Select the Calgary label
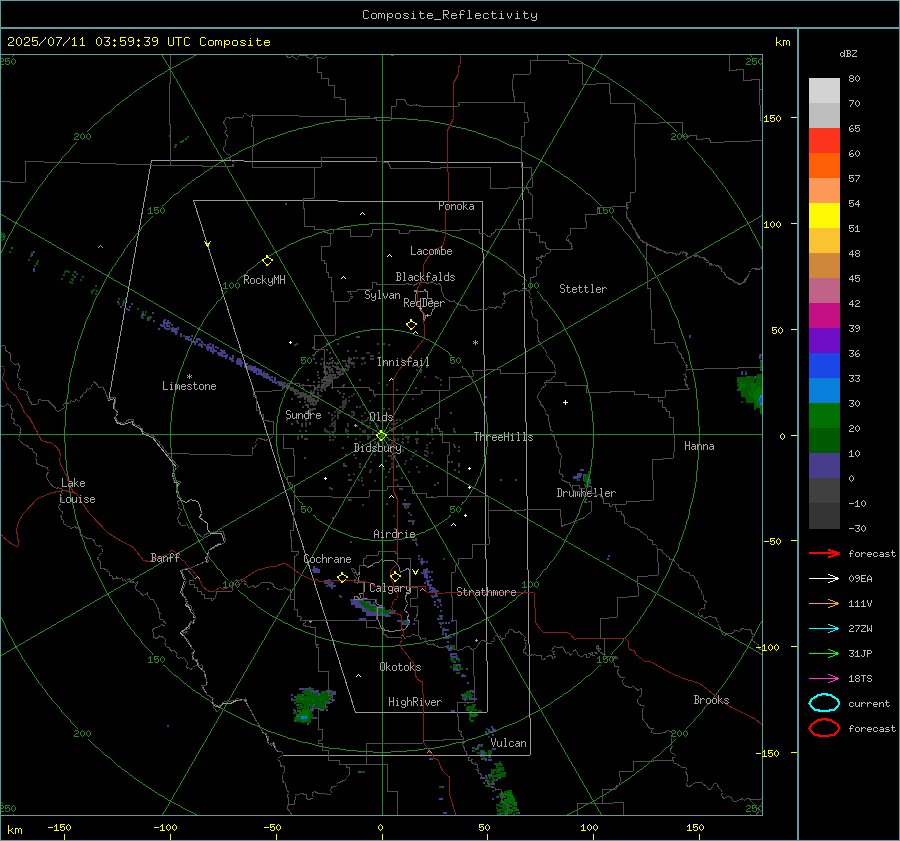 [x=390, y=588]
